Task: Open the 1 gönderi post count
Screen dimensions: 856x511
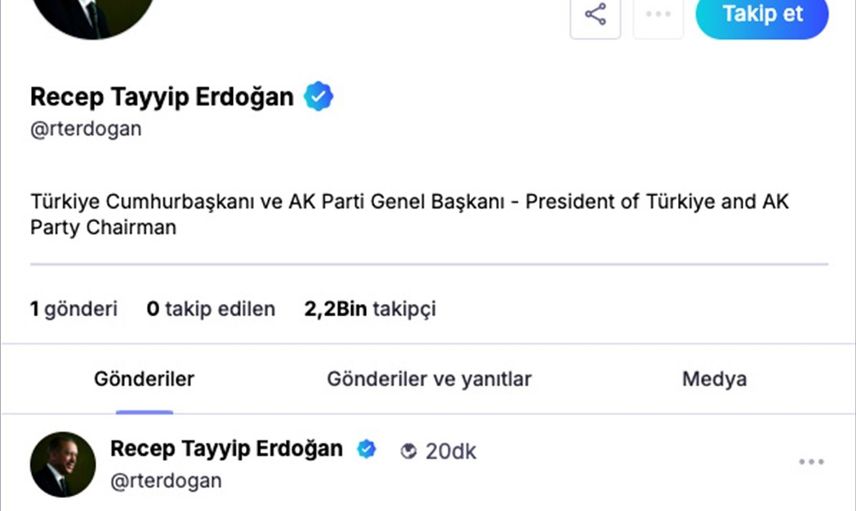Action: click(73, 309)
